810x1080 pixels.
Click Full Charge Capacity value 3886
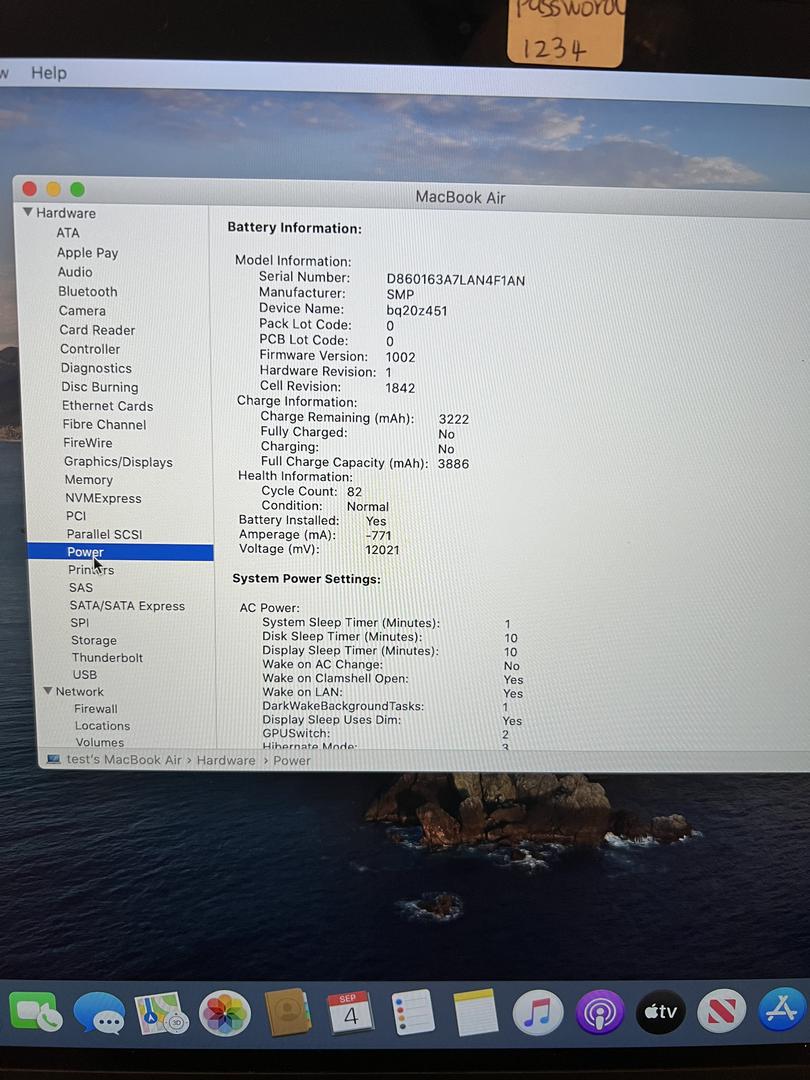point(453,464)
